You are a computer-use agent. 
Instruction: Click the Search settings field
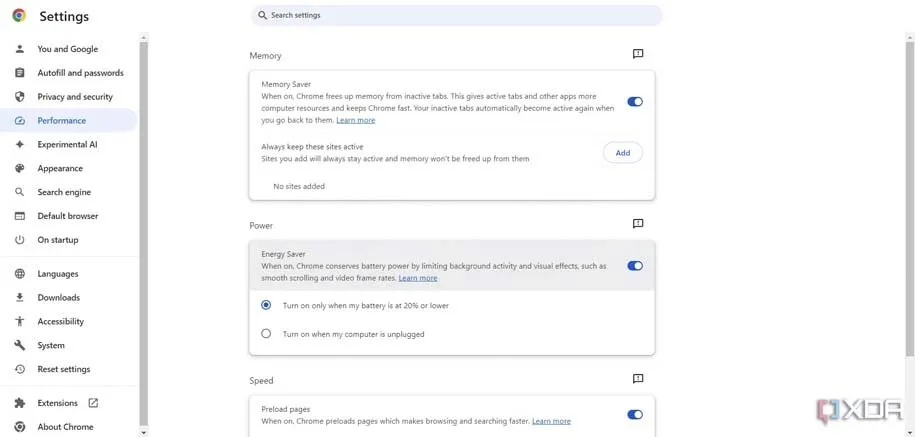pos(460,16)
